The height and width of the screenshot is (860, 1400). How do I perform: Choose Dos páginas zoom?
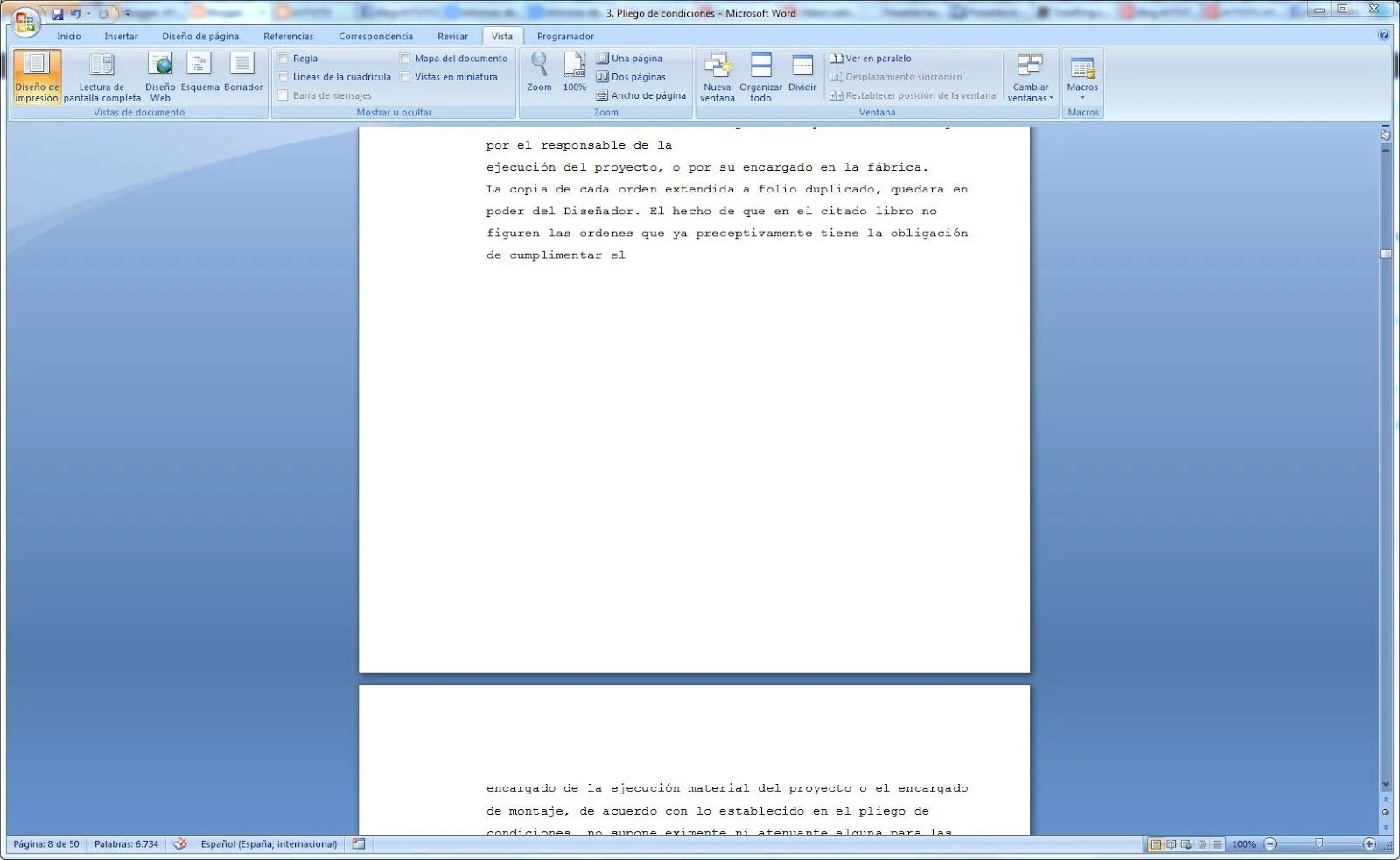631,77
